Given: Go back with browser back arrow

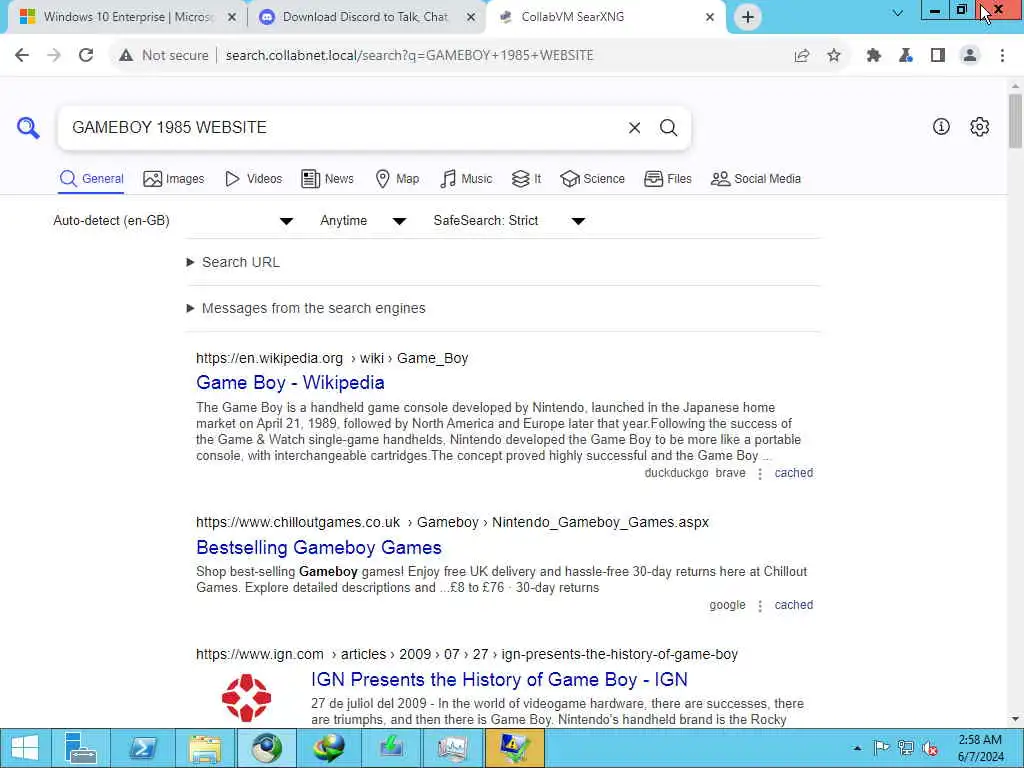Looking at the screenshot, I should click(22, 56).
